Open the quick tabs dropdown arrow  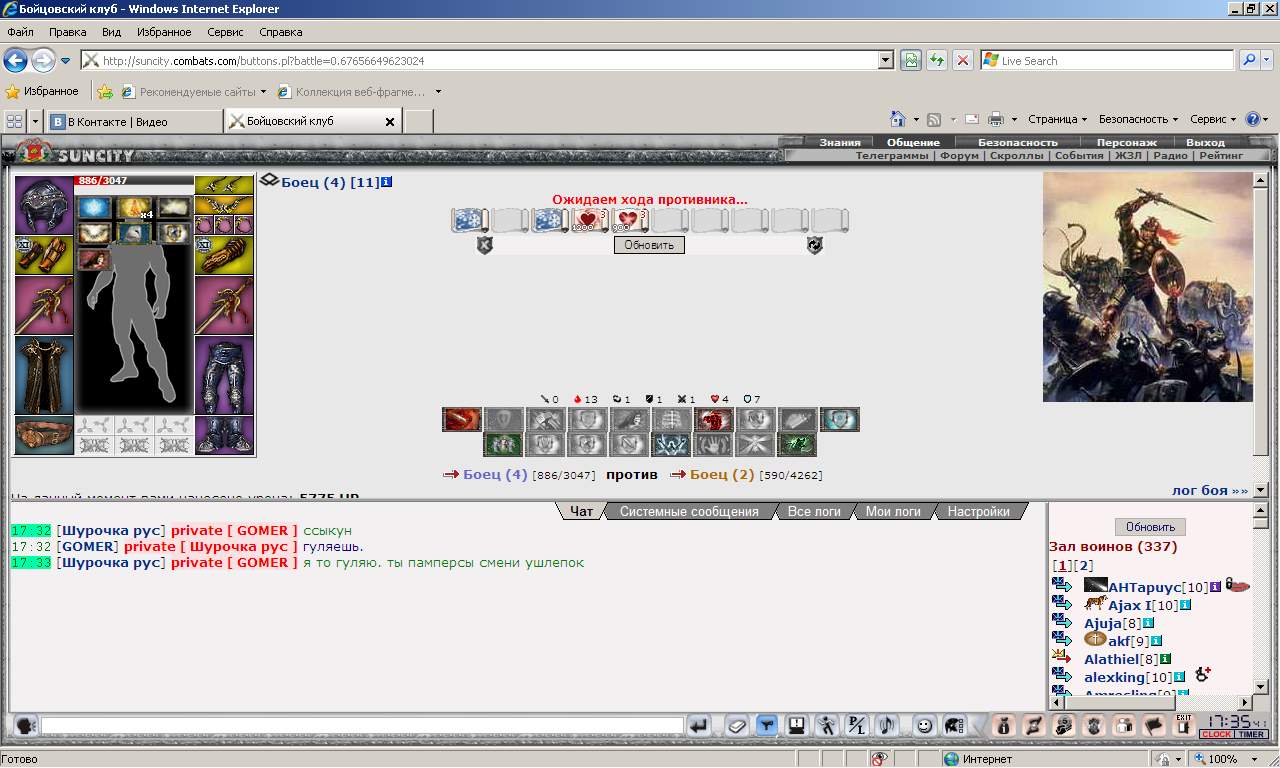point(36,121)
